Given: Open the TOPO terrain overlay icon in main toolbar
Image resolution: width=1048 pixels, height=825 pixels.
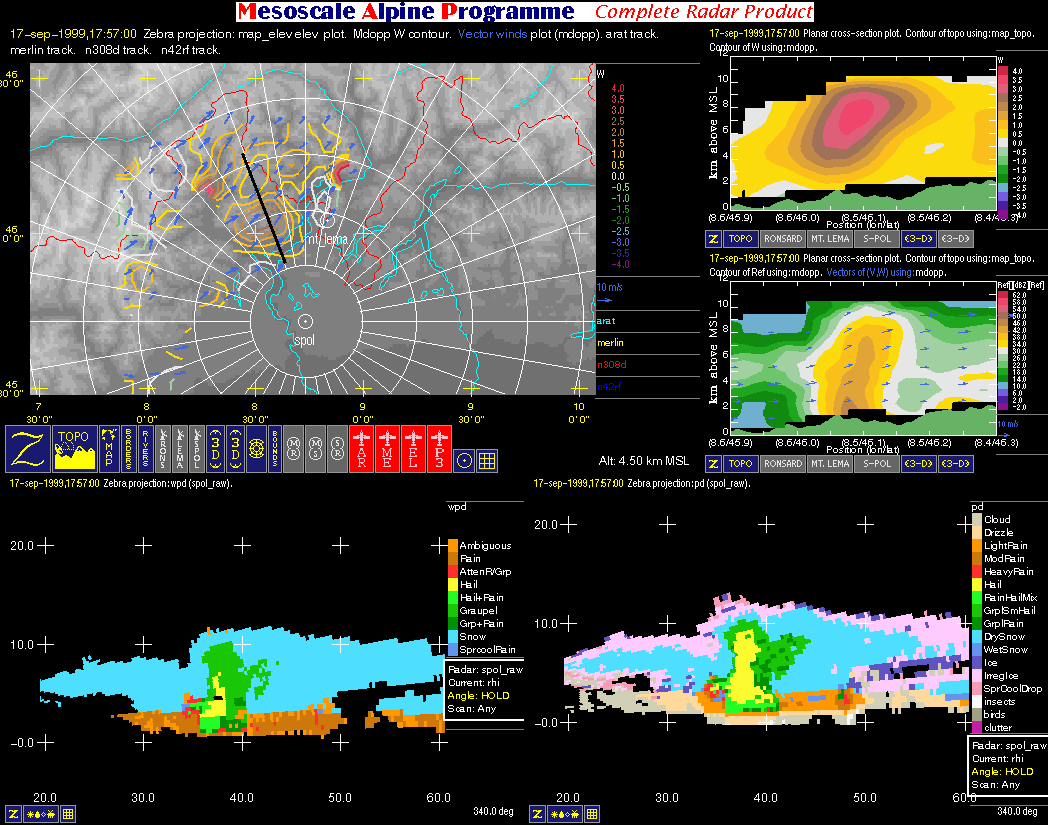Looking at the screenshot, I should (x=74, y=449).
